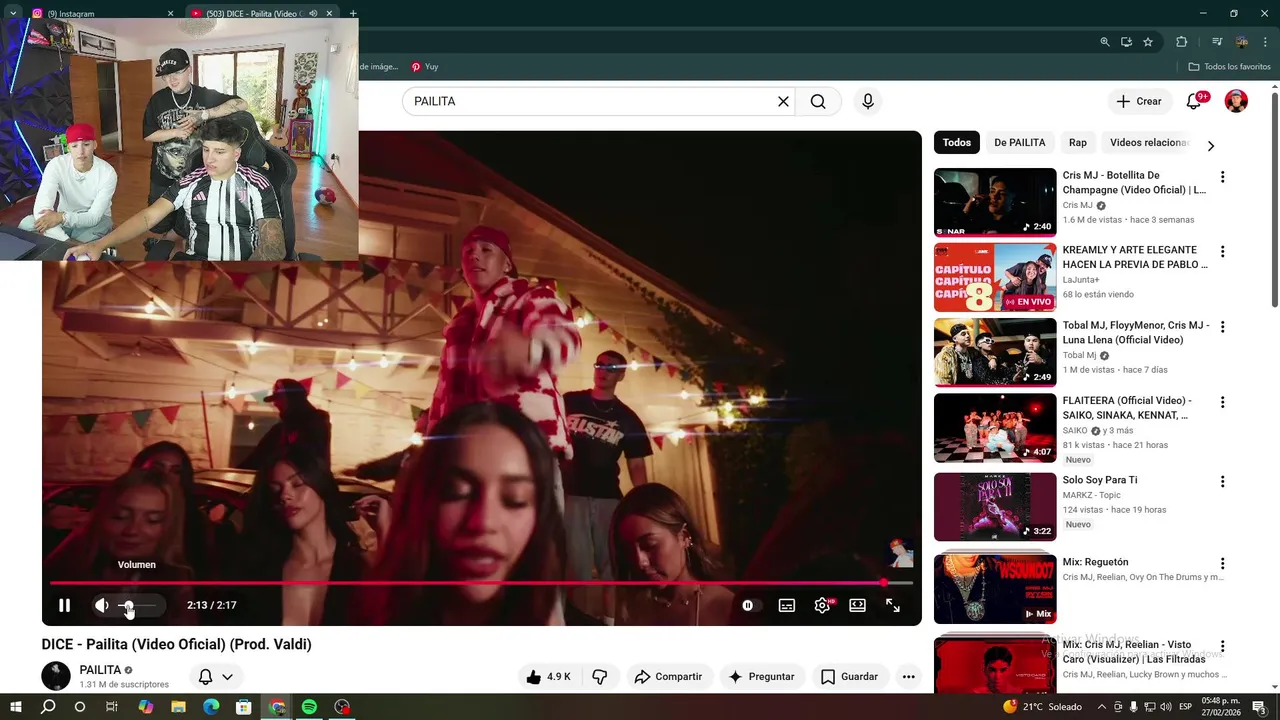The width and height of the screenshot is (1280, 720).
Task: Open PAILITA channel avatar
Action: tap(56, 676)
